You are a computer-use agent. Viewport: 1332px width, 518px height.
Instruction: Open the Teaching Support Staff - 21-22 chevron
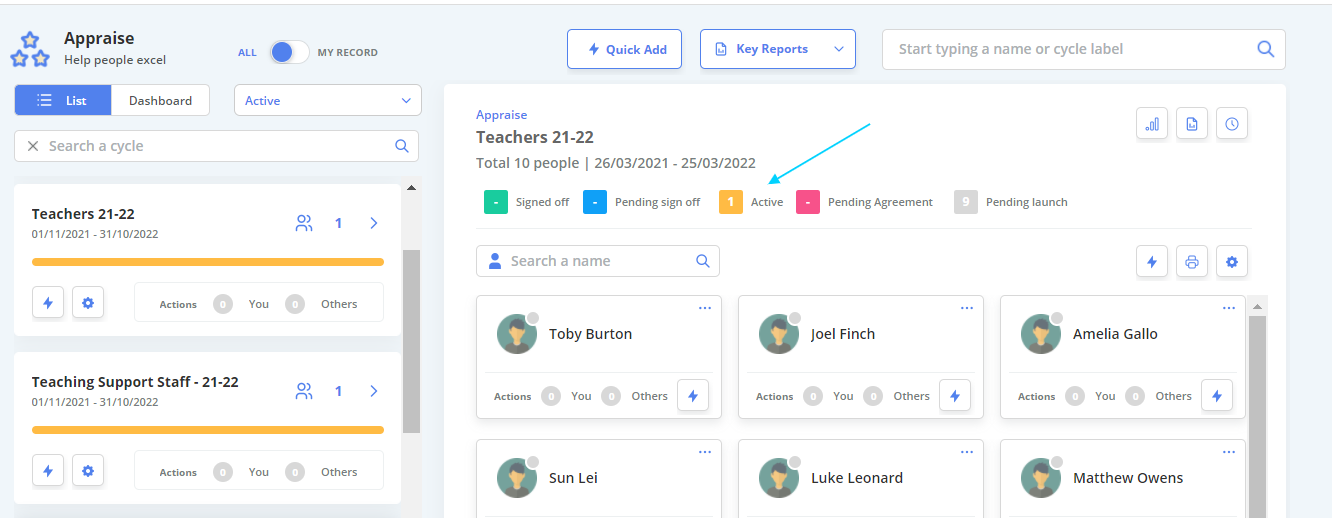tap(374, 391)
